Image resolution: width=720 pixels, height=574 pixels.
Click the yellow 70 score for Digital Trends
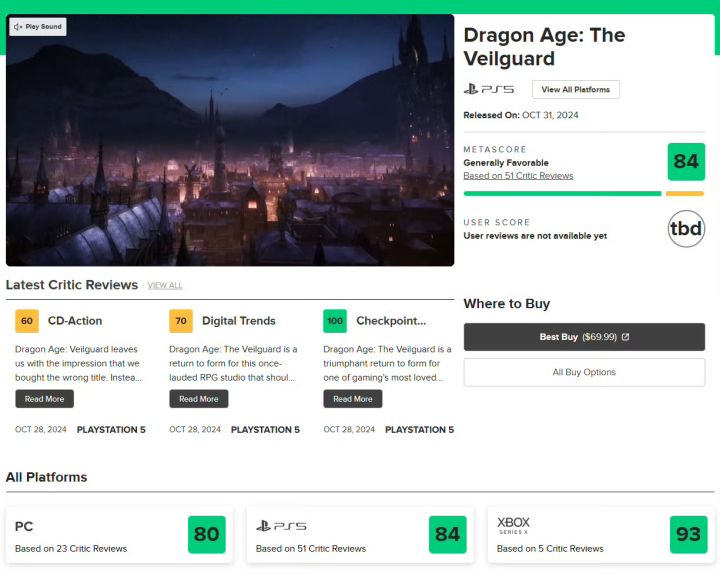point(181,321)
